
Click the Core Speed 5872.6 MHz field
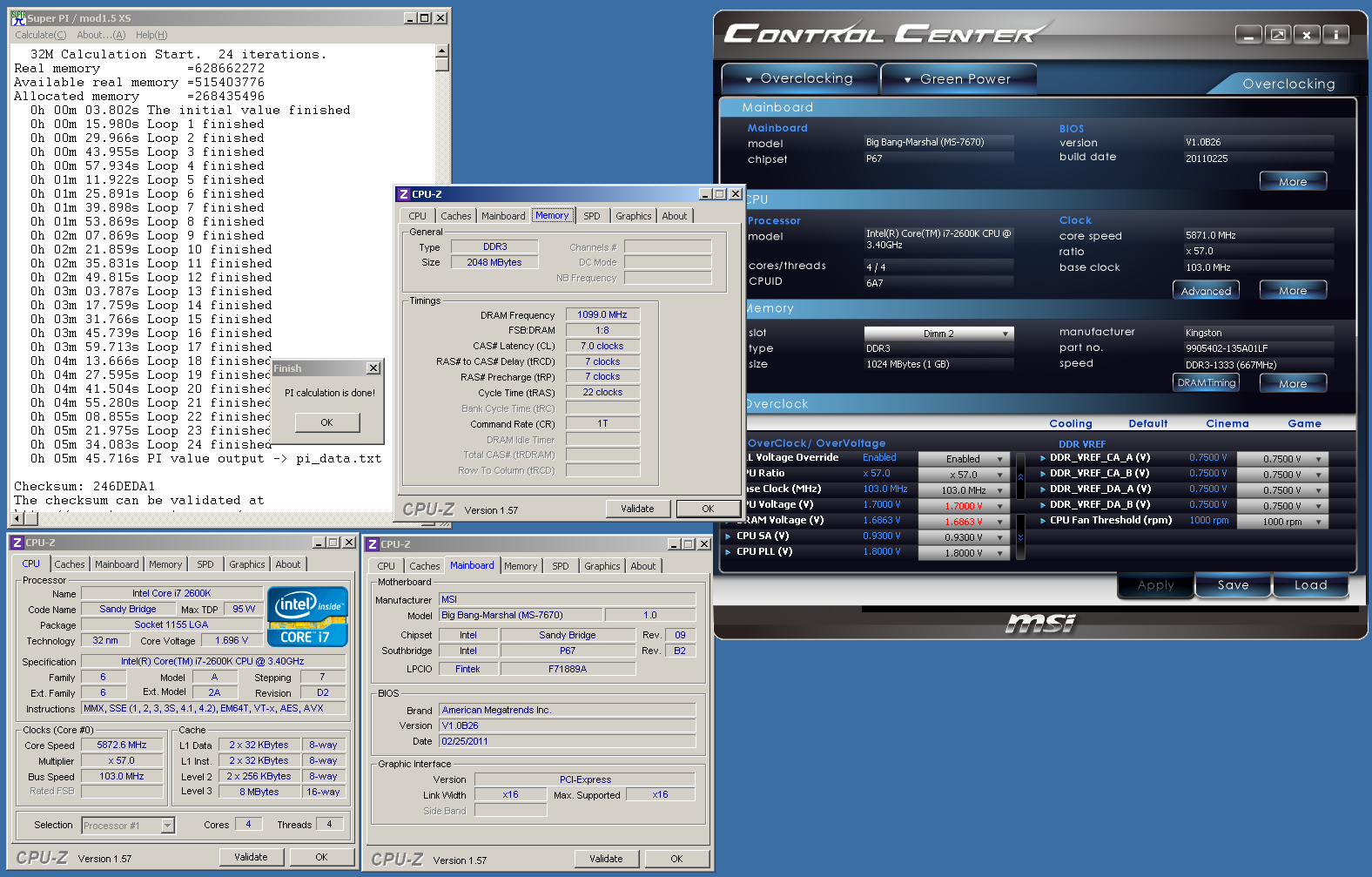point(122,745)
